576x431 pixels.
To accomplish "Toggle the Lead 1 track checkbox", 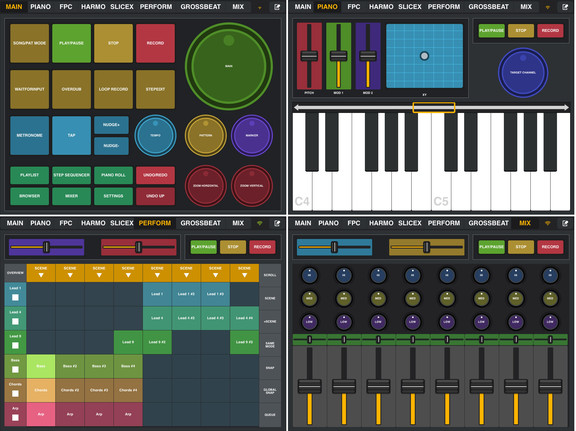I will click(15, 297).
